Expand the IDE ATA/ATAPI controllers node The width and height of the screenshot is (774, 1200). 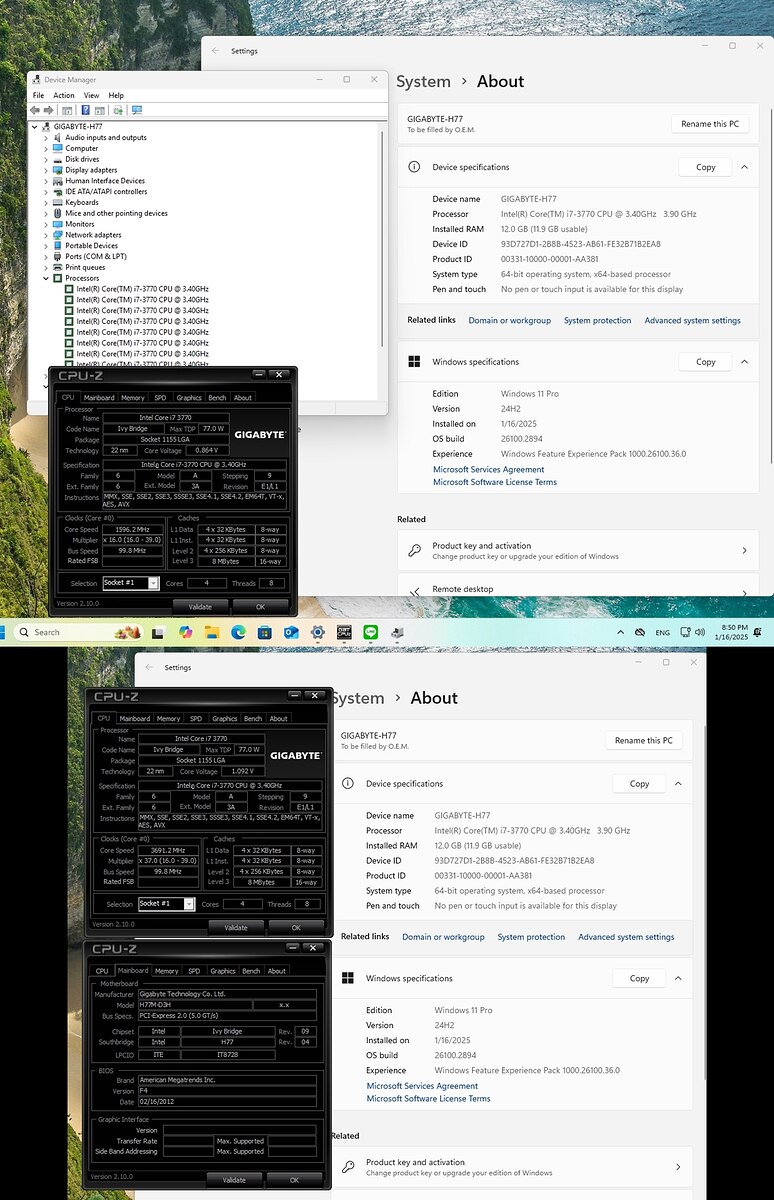pos(46,192)
